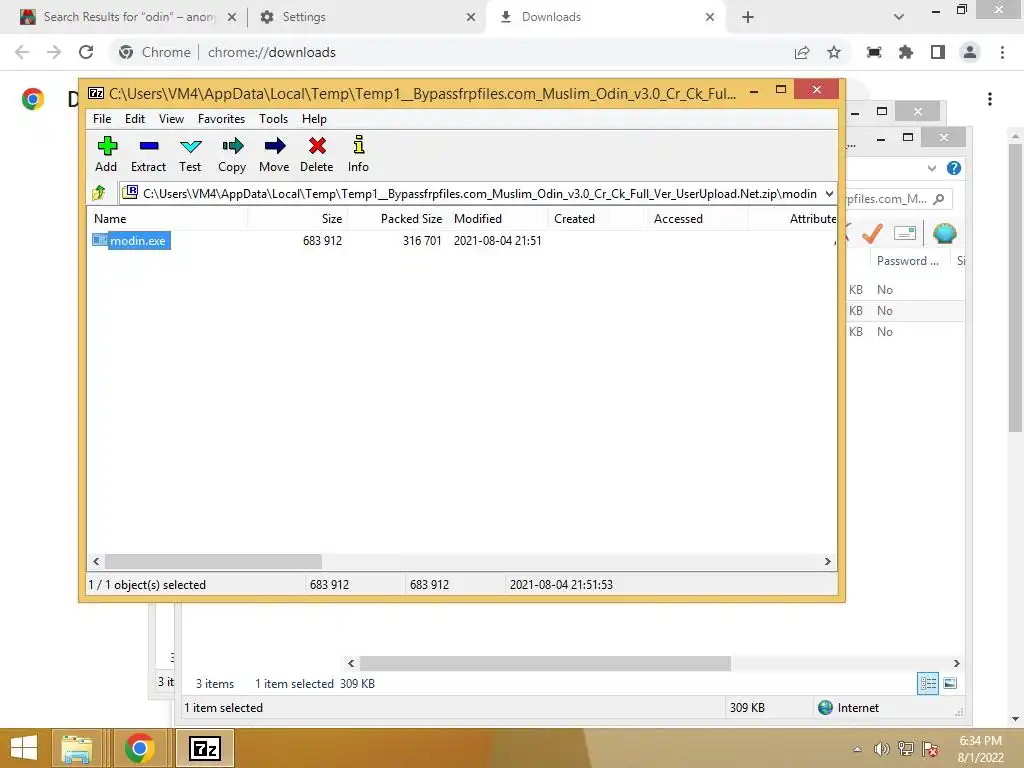Click packed size value 316 701
1024x768 pixels.
pyautogui.click(x=422, y=240)
